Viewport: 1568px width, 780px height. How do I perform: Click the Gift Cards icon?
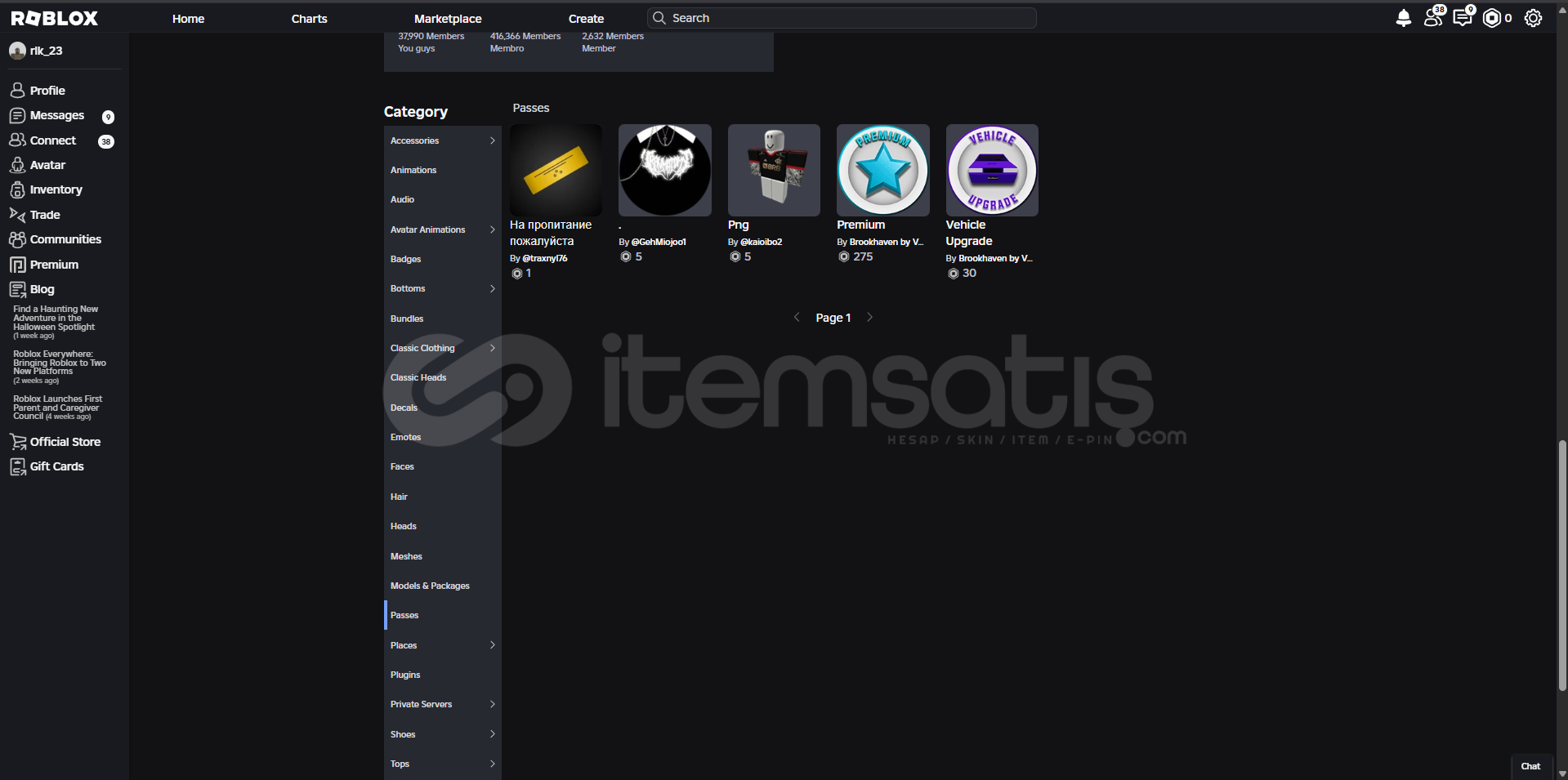coord(17,466)
